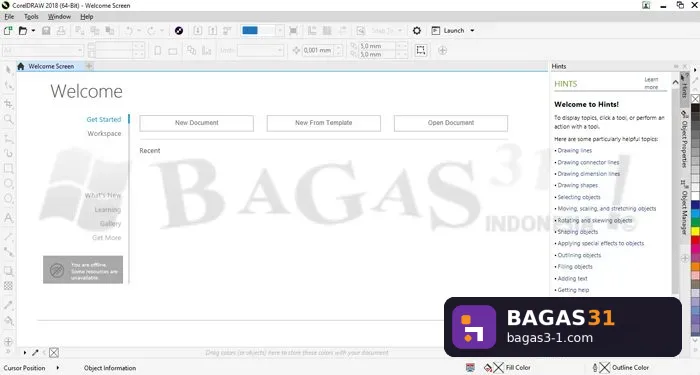This screenshot has height=375, width=700.
Task: Click the black-and-white circular search content icon
Action: (179, 30)
